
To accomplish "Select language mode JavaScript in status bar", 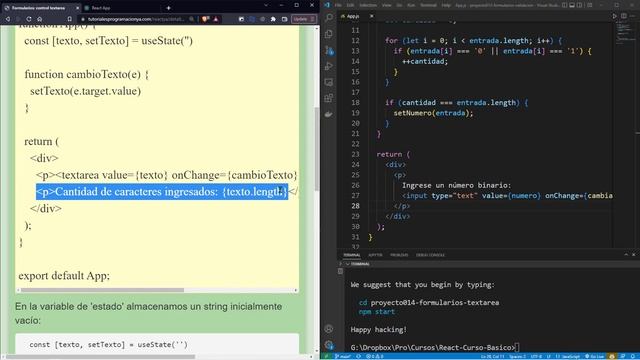I will point(568,356).
